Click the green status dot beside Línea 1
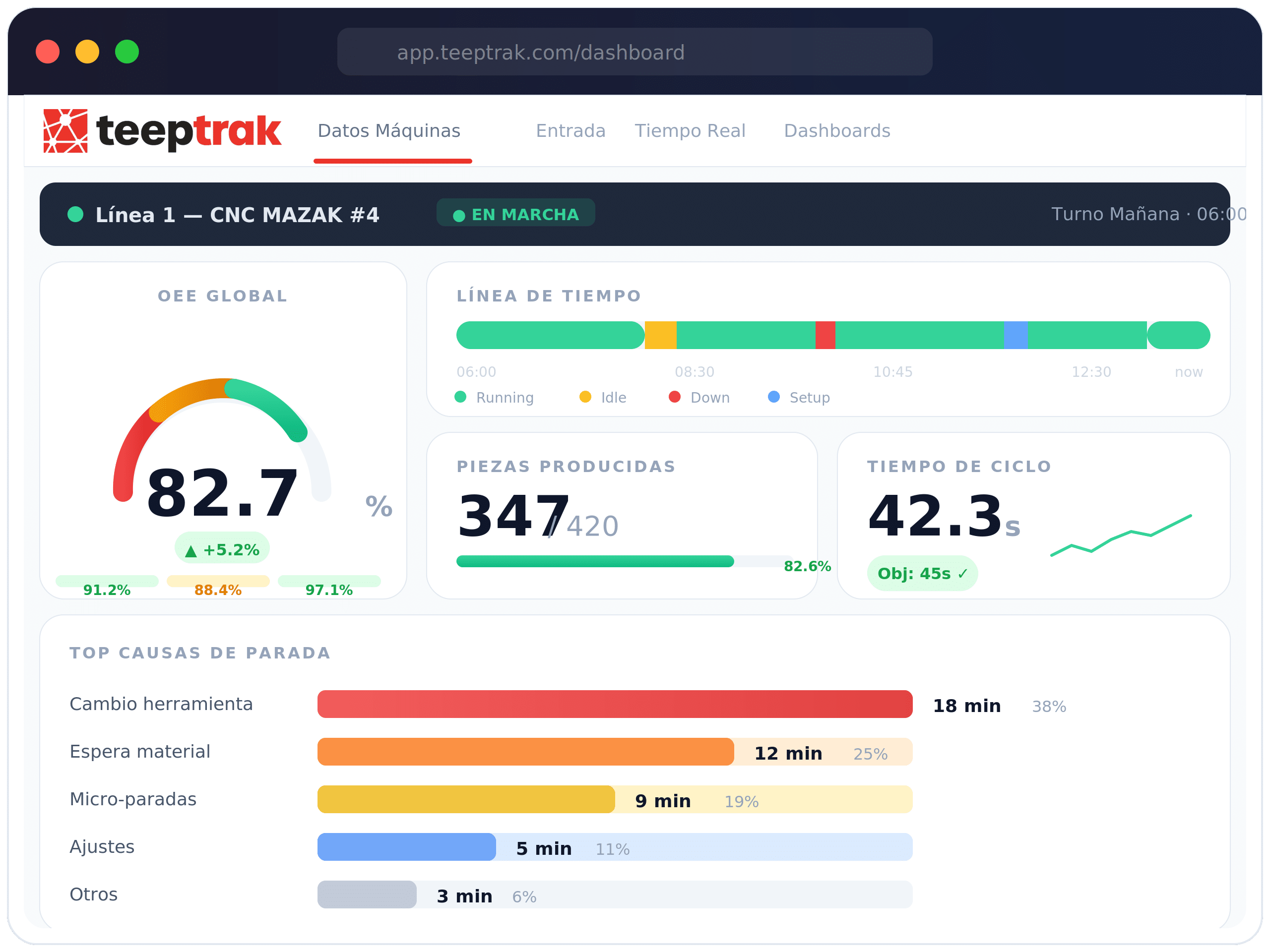Screen dimensions: 1270x952 pyautogui.click(x=76, y=215)
